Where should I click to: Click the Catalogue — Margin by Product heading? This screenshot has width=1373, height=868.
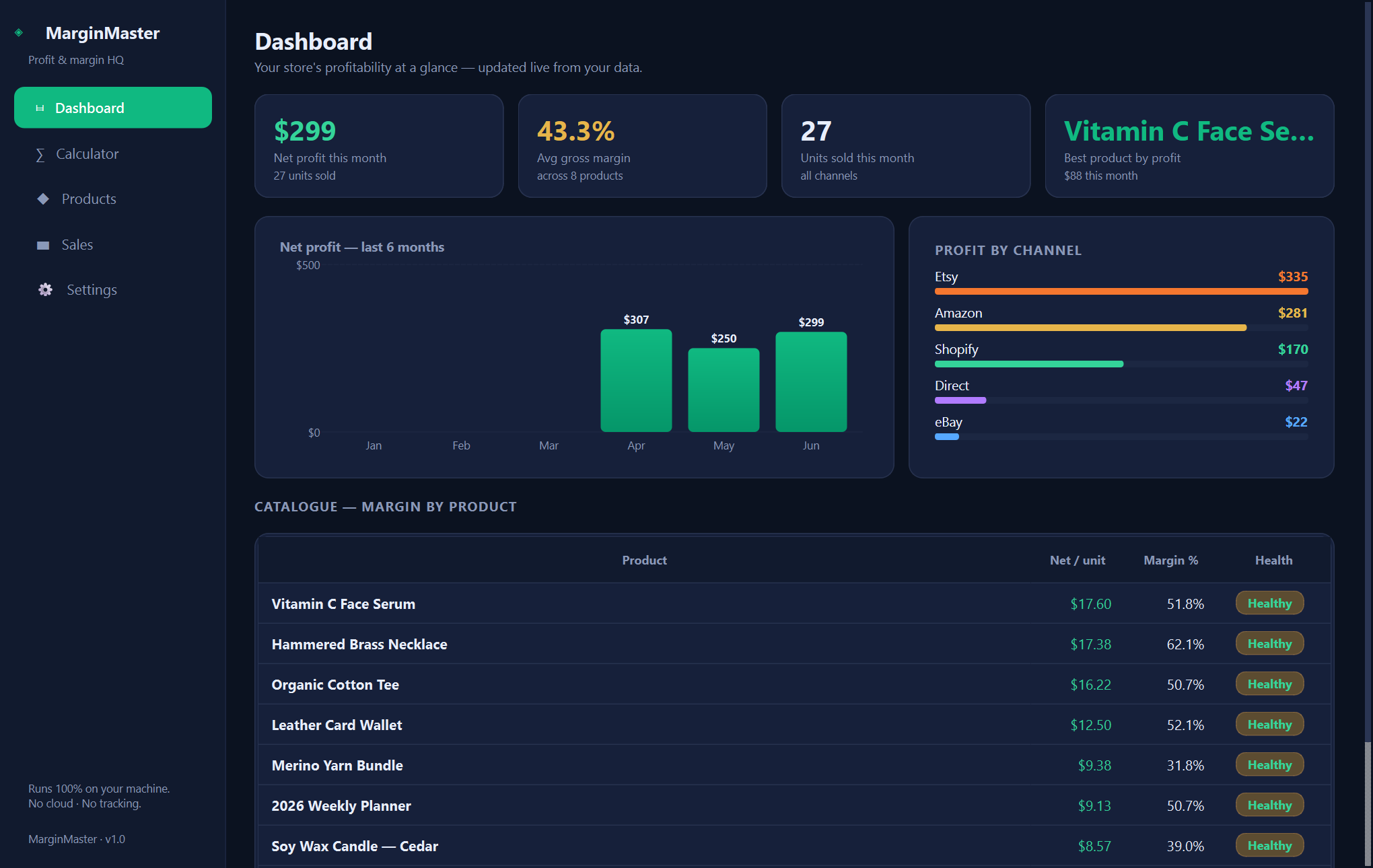coord(386,507)
